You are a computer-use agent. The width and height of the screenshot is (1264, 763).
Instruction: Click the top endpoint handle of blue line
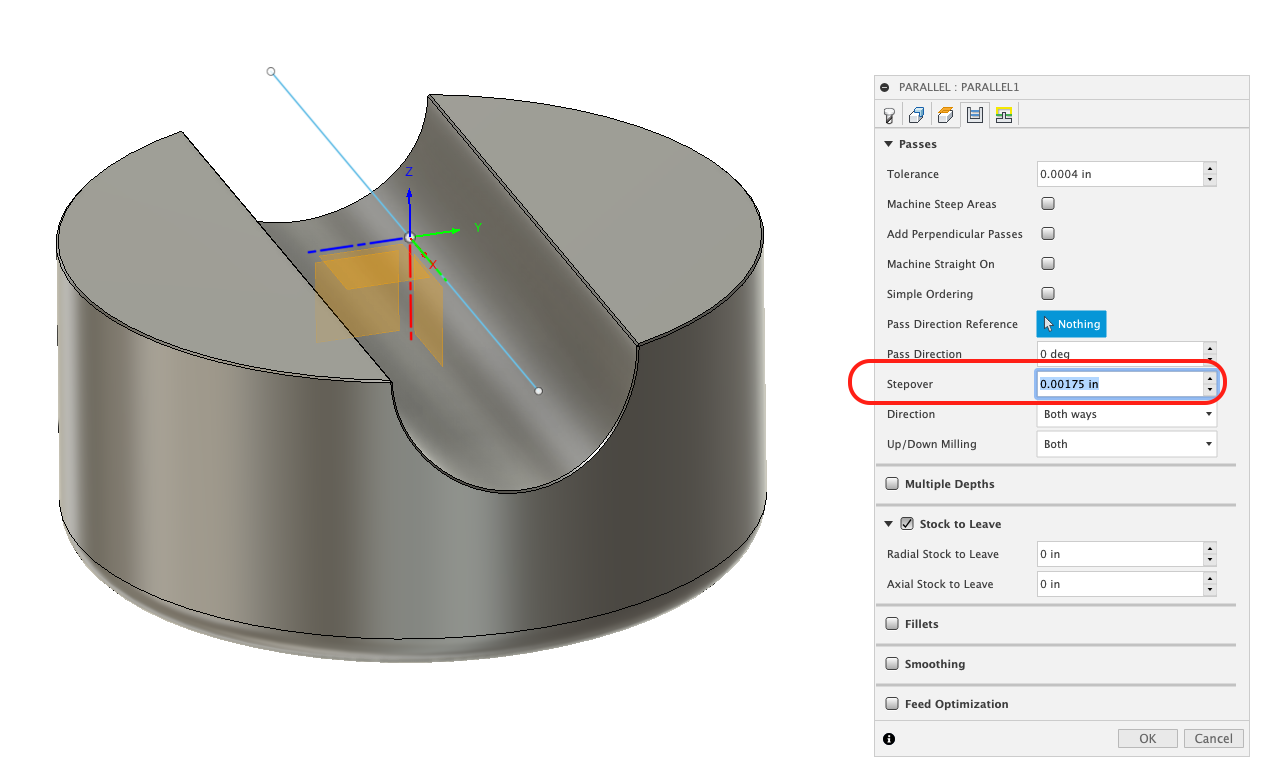271,71
